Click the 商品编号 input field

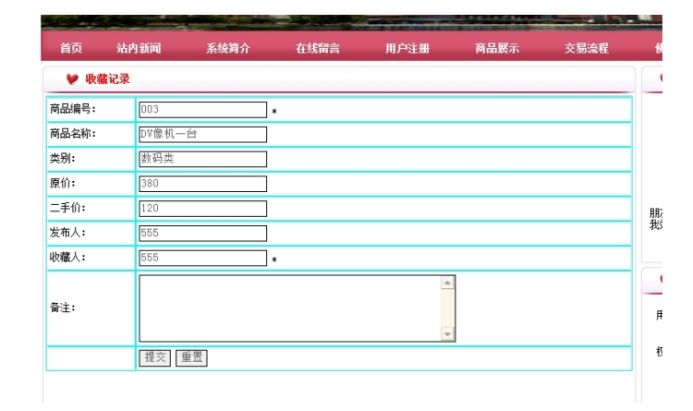[203, 110]
